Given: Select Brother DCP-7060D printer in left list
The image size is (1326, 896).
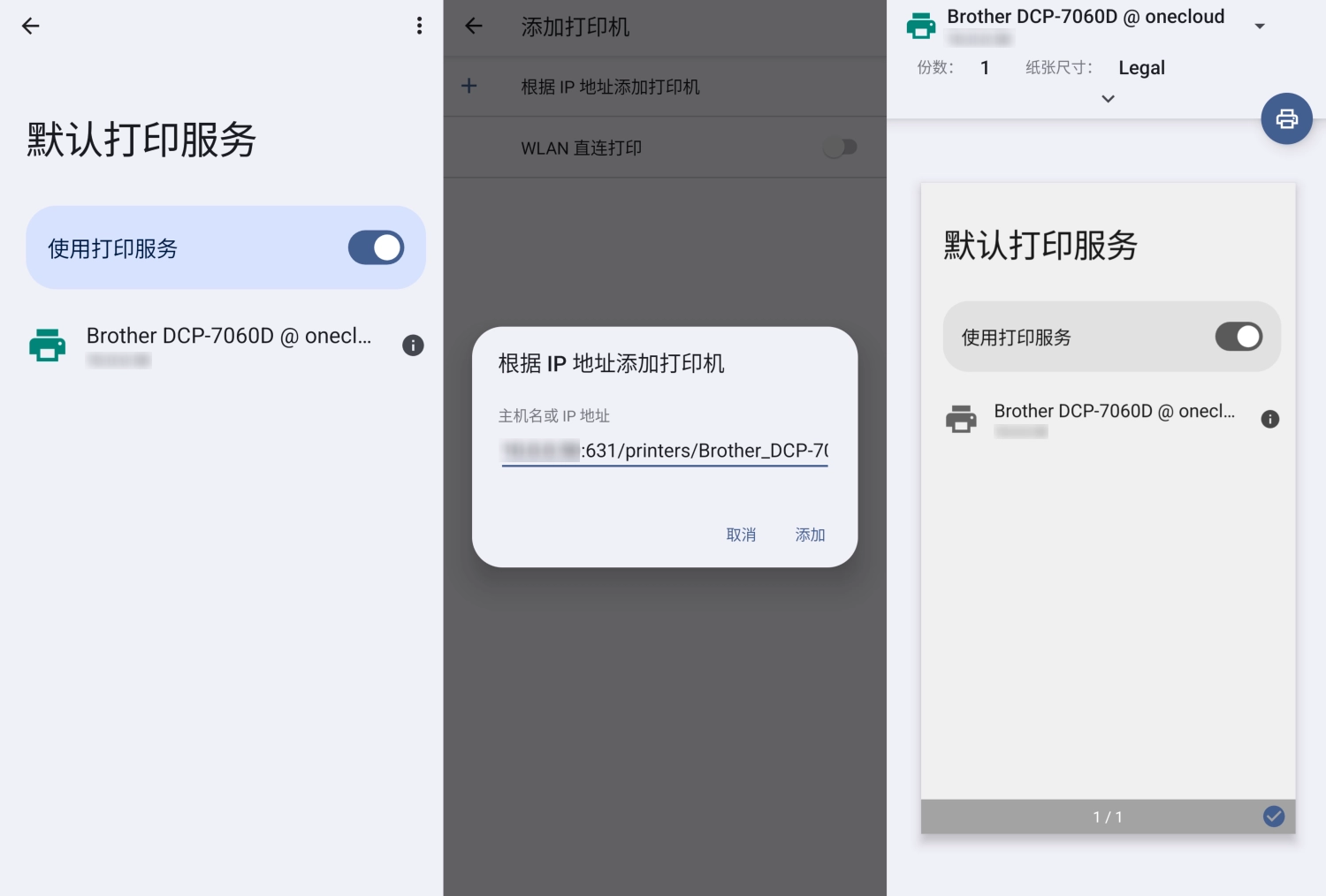Looking at the screenshot, I should point(228,337).
